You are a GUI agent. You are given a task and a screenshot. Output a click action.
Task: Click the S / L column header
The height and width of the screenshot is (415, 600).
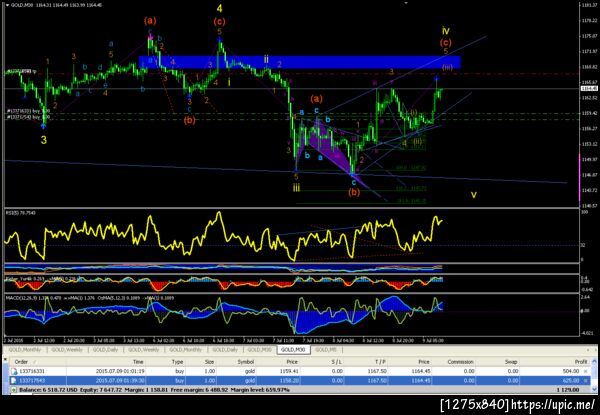pos(336,361)
